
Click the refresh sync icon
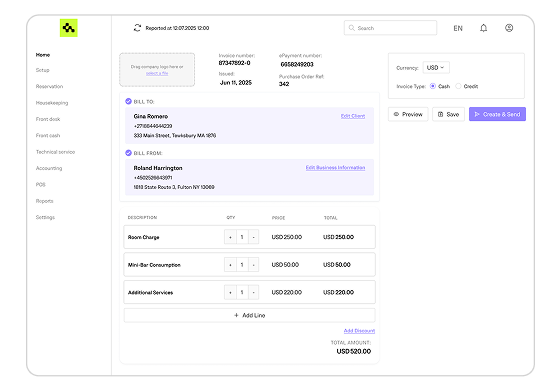point(137,28)
